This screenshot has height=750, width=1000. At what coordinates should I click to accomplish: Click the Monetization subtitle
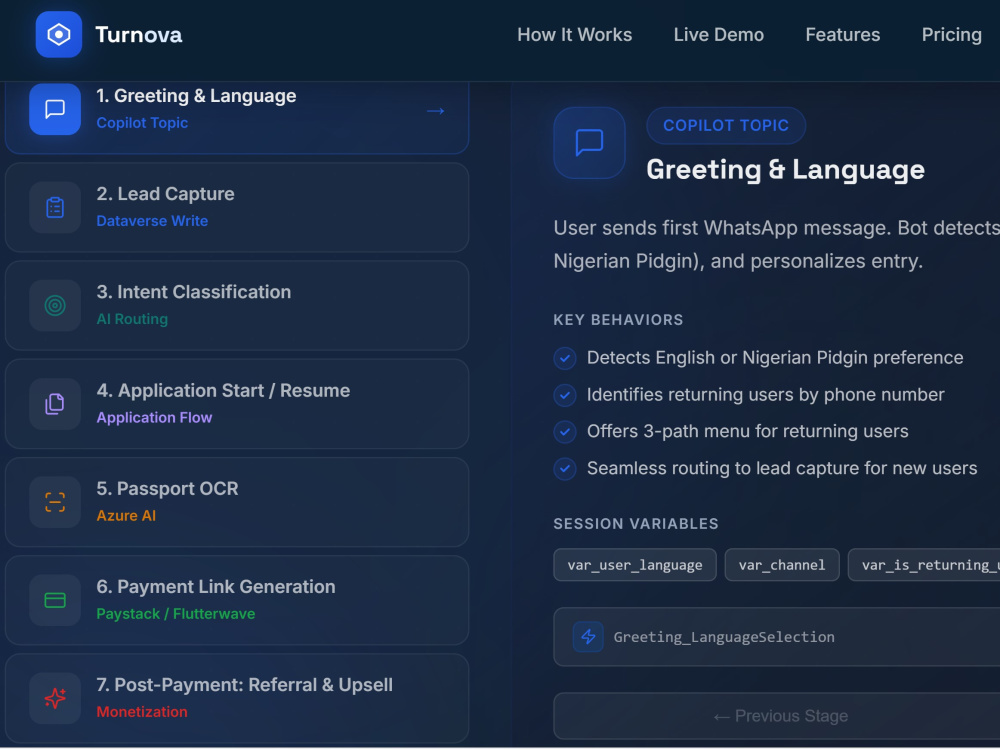point(142,712)
